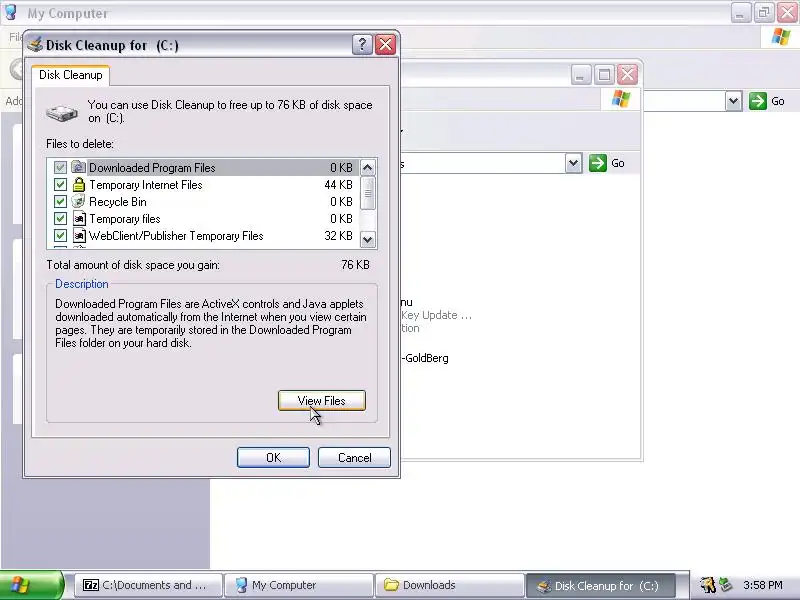Viewport: 800px width, 600px height.
Task: Click the Recycle Bin icon in list
Action: coord(79,201)
